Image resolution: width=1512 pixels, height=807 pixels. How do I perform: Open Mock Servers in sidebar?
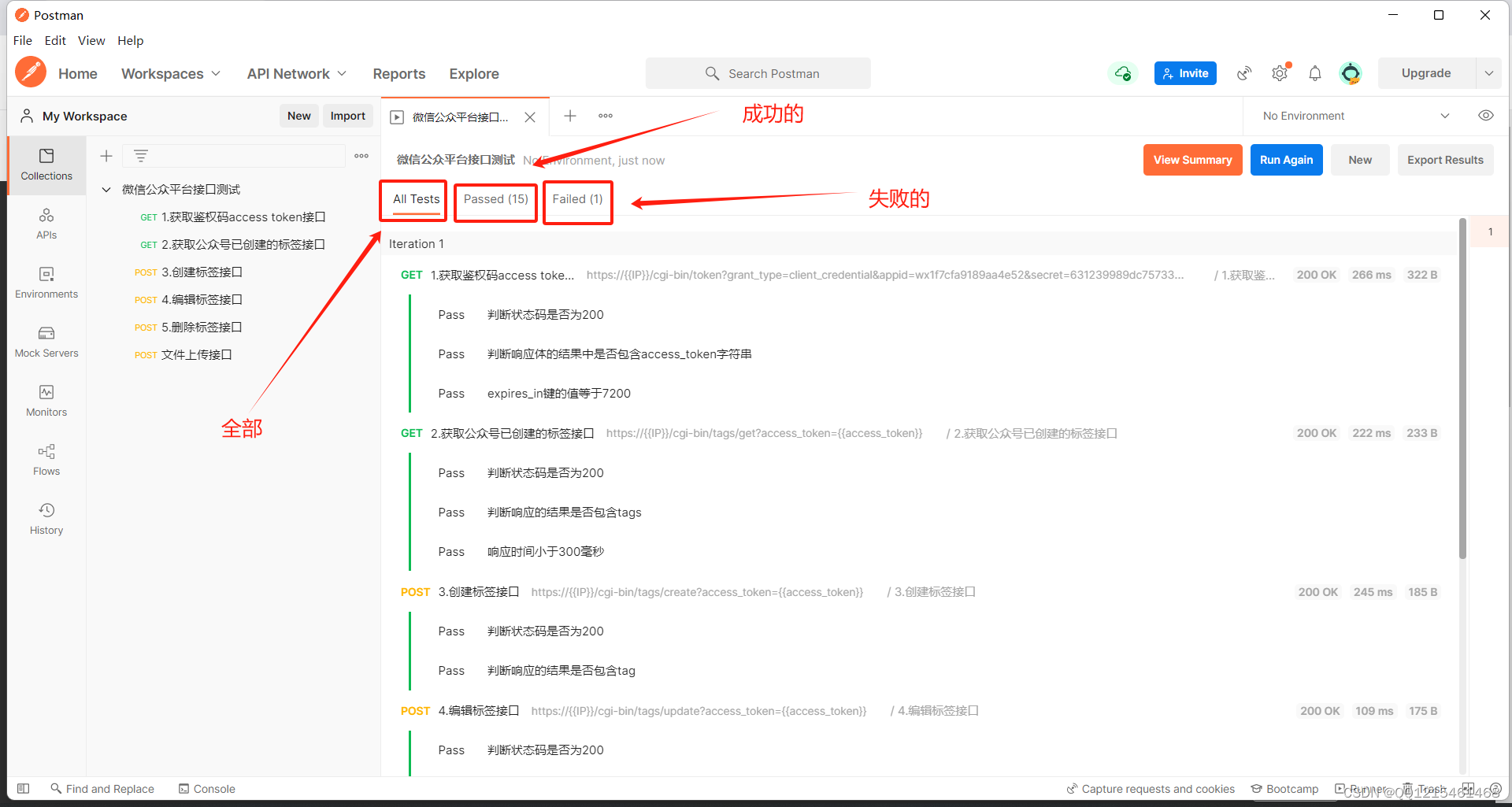click(x=46, y=342)
